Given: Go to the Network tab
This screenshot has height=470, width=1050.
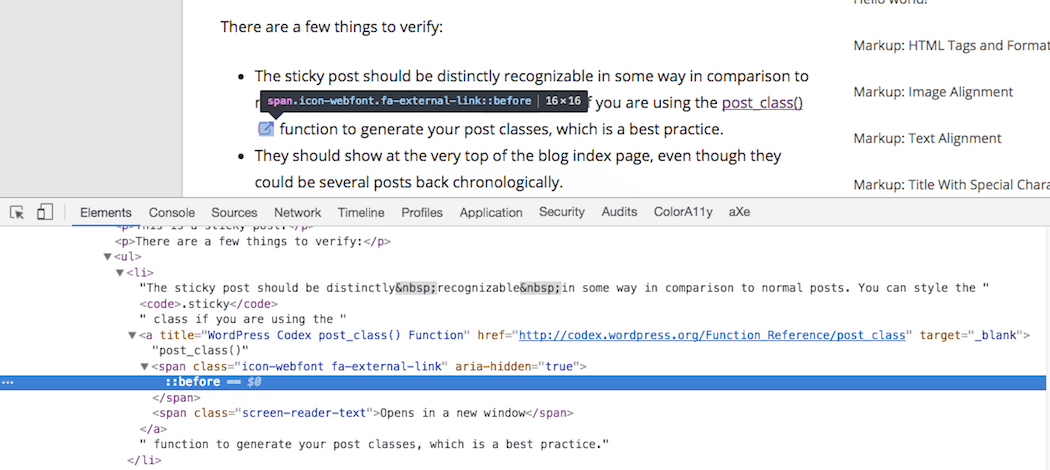Looking at the screenshot, I should [298, 212].
